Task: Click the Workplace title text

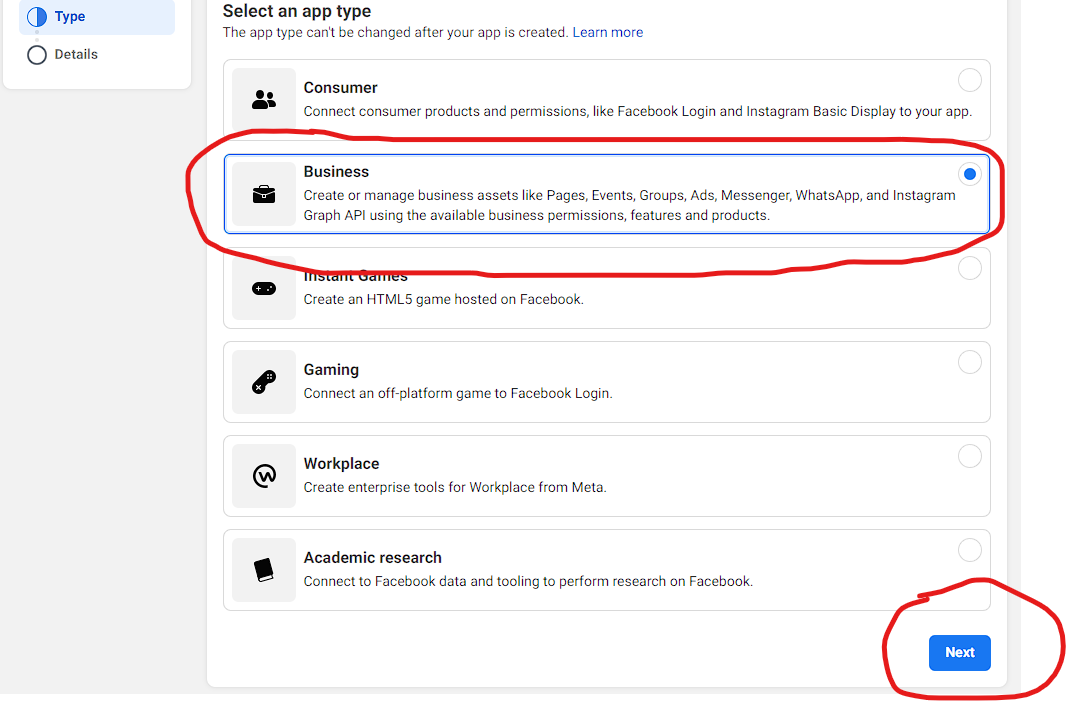Action: pyautogui.click(x=341, y=463)
